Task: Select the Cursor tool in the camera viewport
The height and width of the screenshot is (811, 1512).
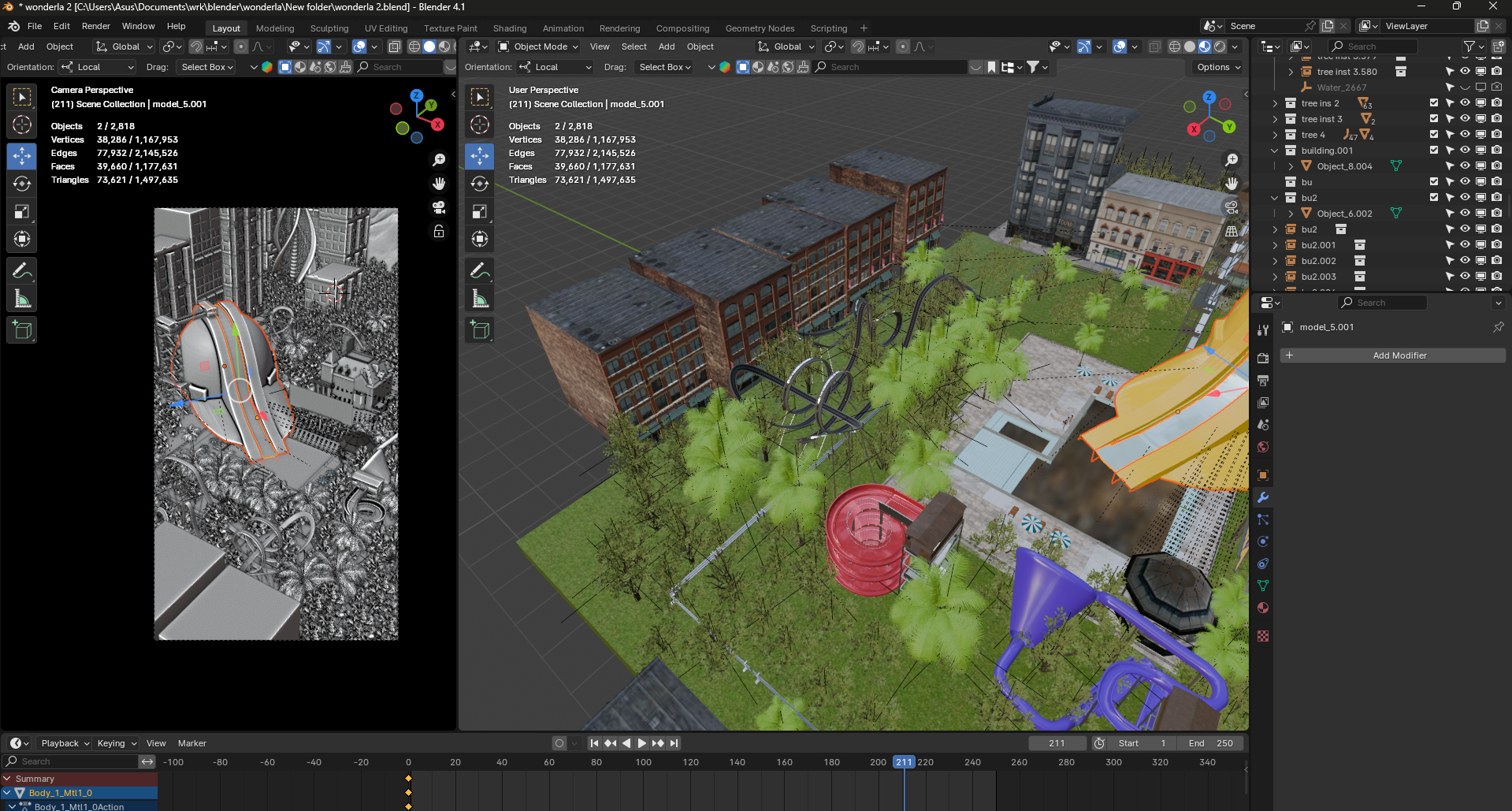Action: coord(22,125)
